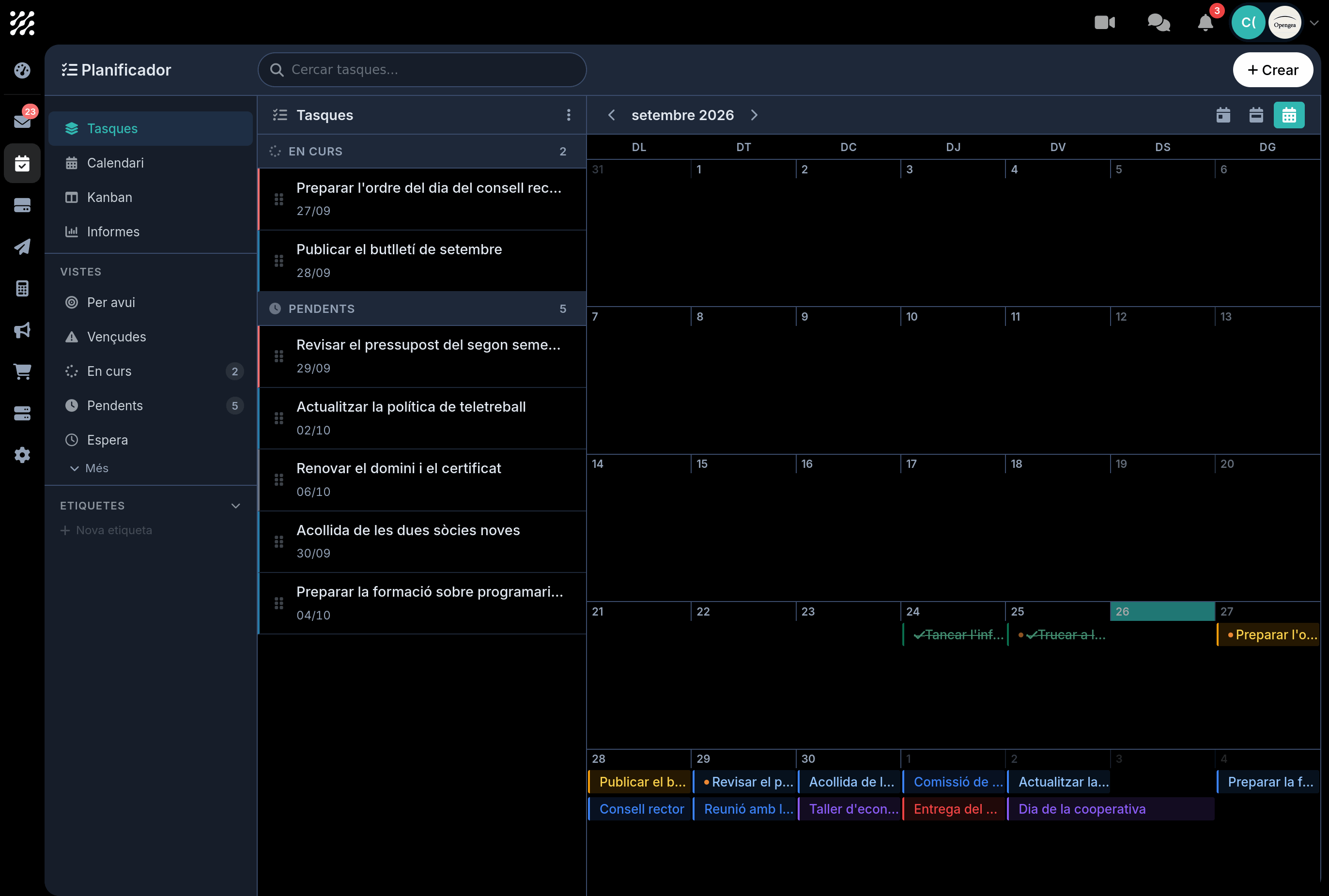Open the settings gear in sidebar
Image resolution: width=1329 pixels, height=896 pixels.
[22, 455]
